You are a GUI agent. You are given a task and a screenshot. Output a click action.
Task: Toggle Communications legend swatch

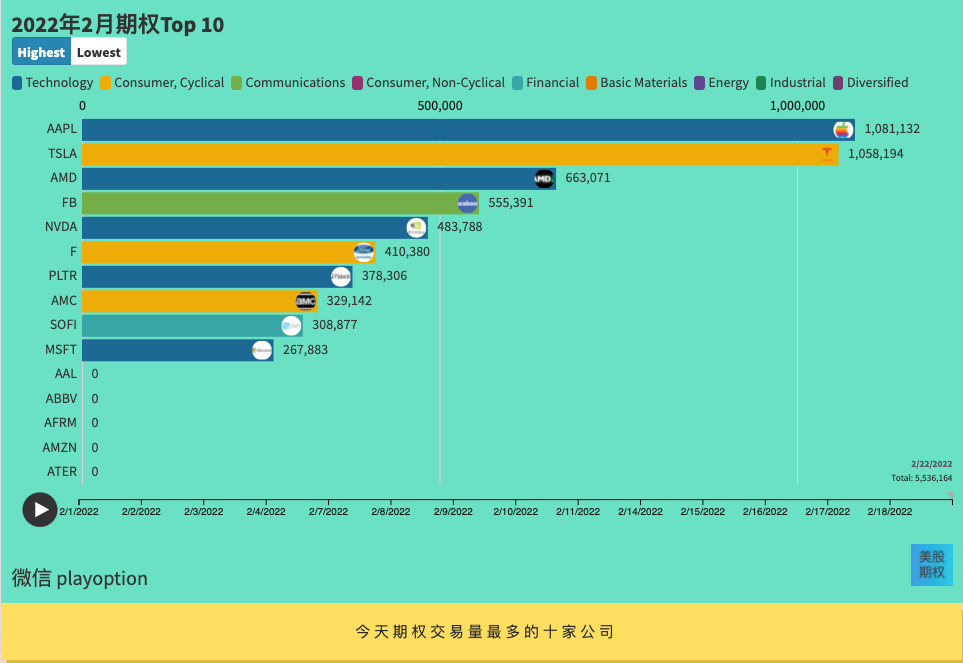coord(236,83)
